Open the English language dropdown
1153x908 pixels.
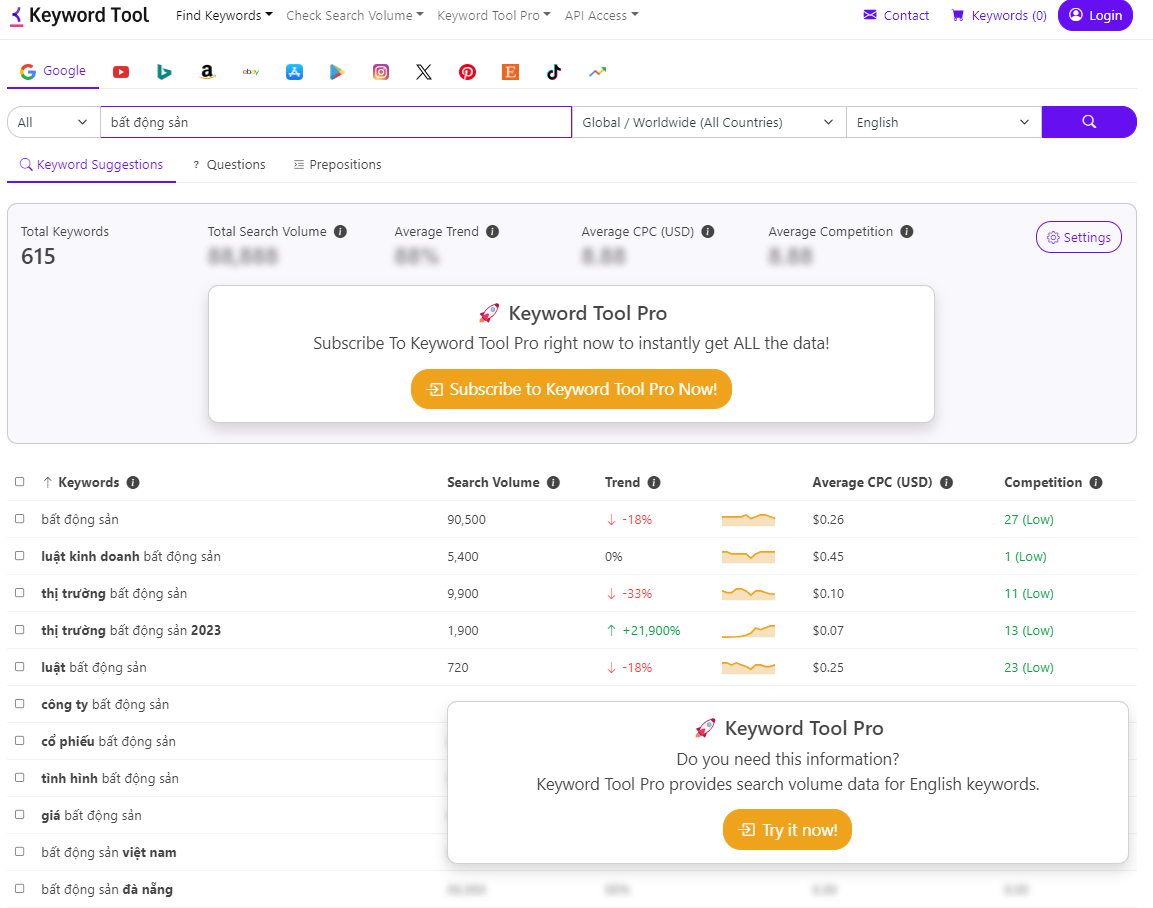point(943,122)
